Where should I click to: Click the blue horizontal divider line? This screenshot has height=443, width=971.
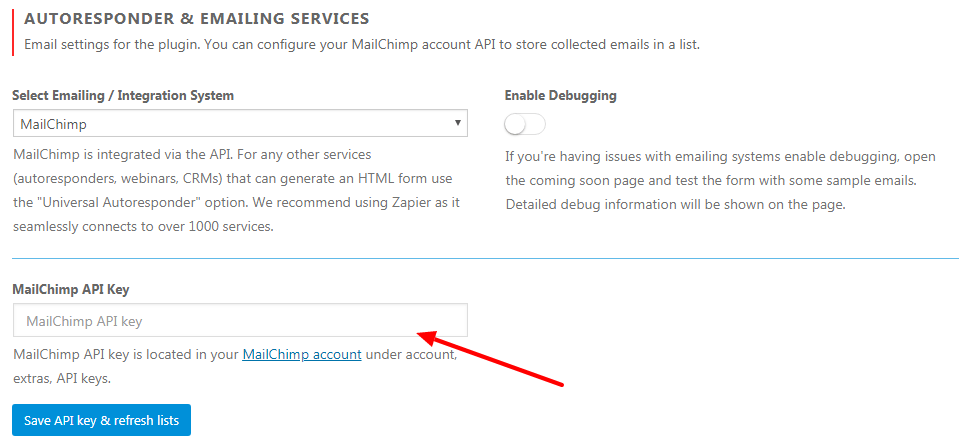point(486,258)
